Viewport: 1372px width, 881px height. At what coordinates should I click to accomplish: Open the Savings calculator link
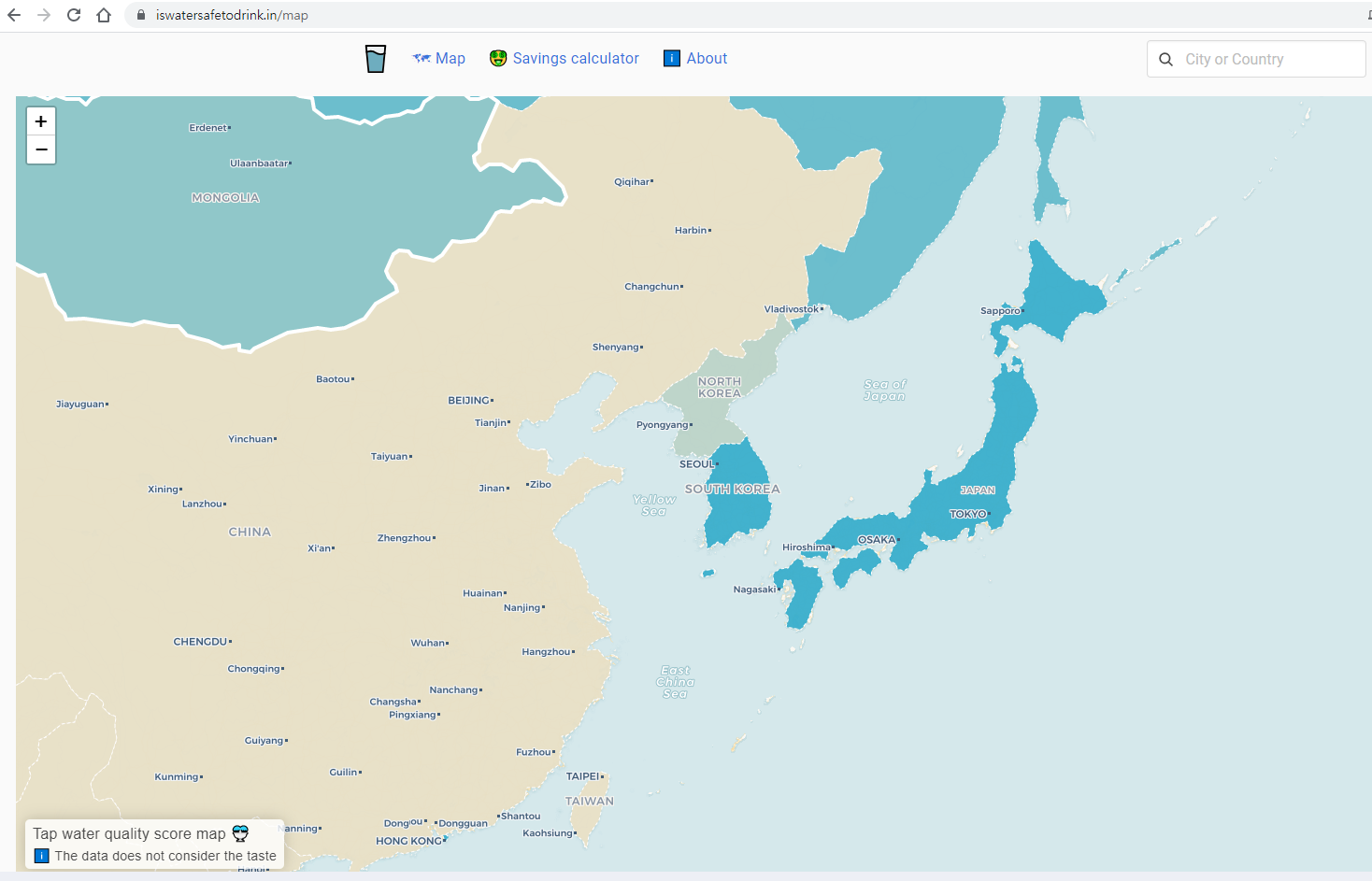[576, 58]
